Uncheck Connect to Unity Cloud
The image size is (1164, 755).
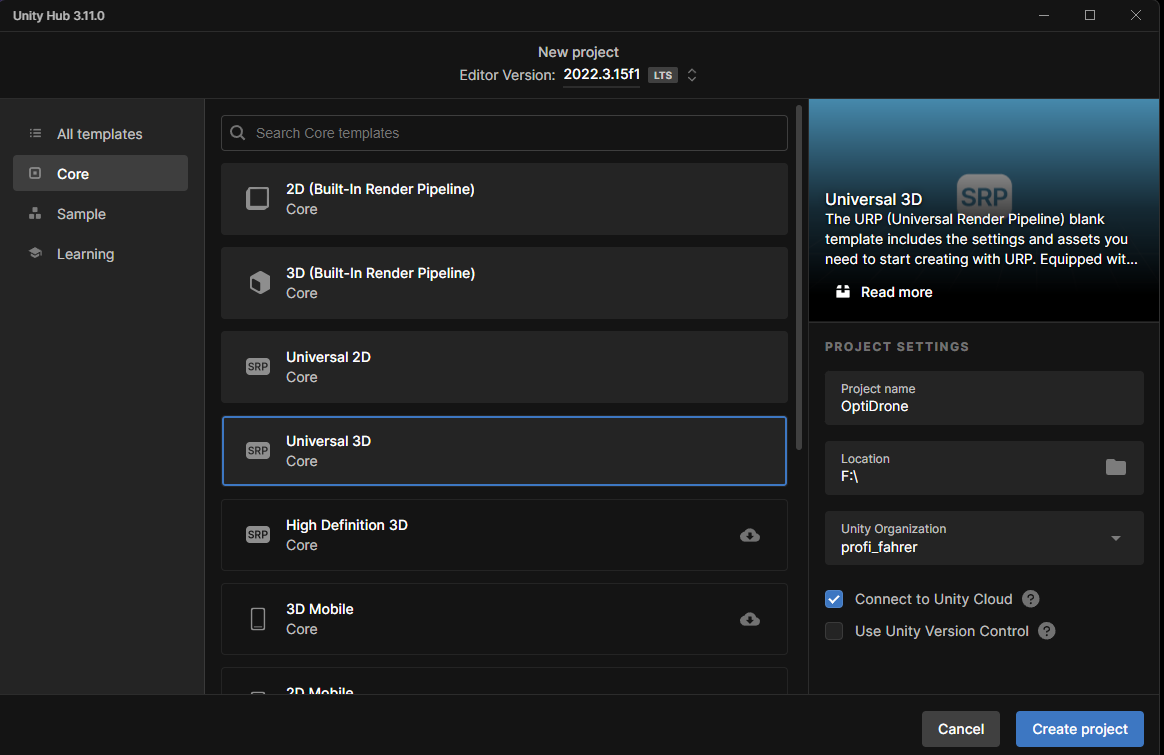(834, 599)
